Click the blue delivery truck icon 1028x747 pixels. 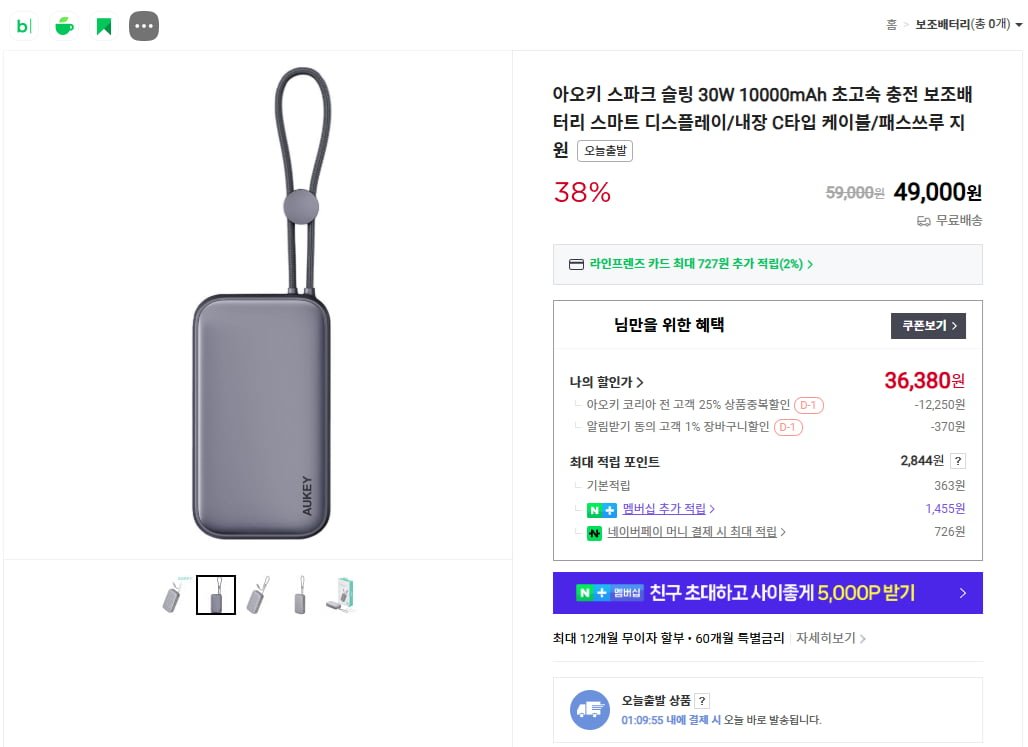(x=590, y=709)
